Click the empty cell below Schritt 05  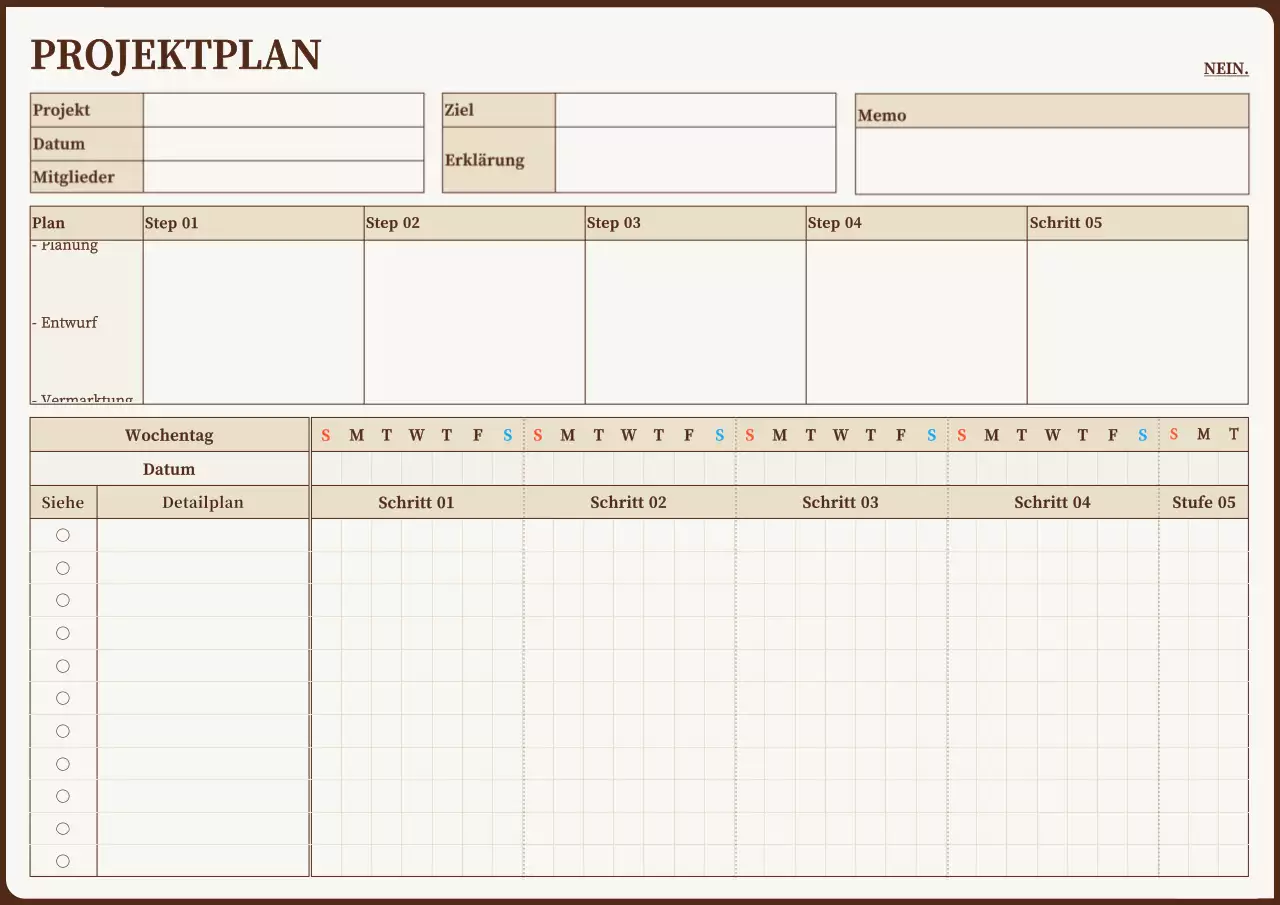pos(1137,322)
